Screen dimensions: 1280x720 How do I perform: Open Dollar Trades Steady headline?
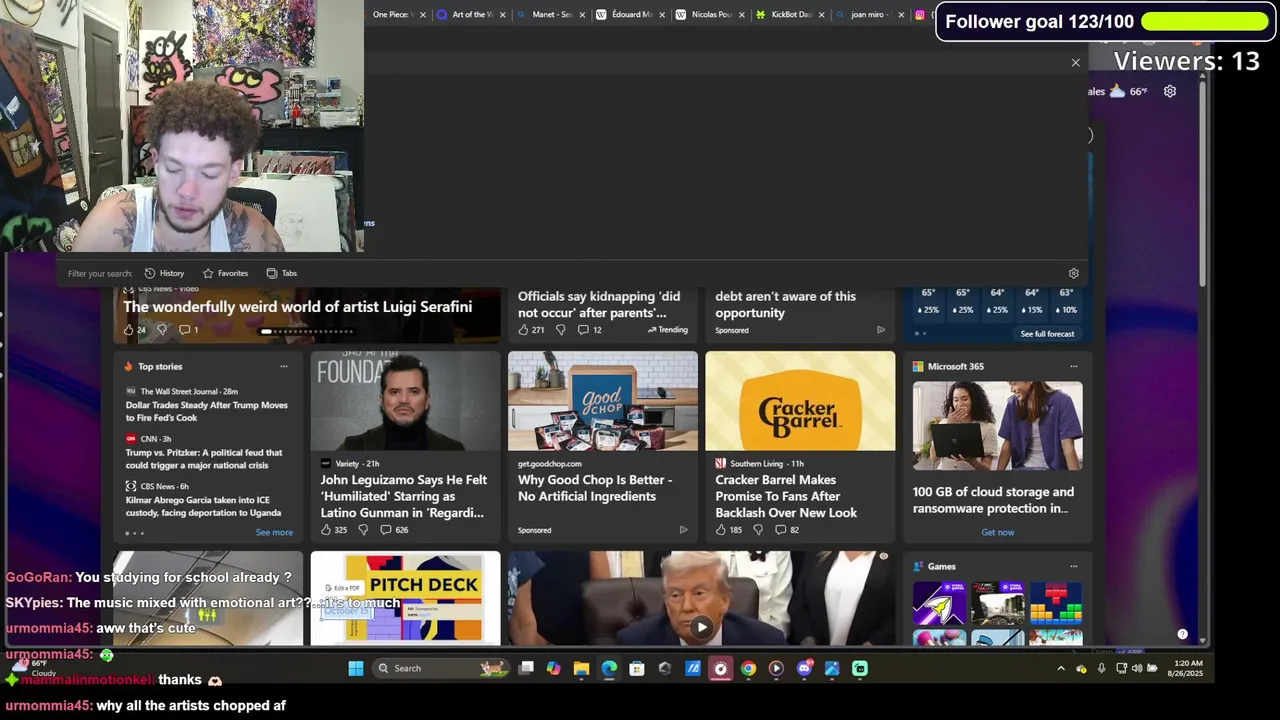tap(207, 411)
